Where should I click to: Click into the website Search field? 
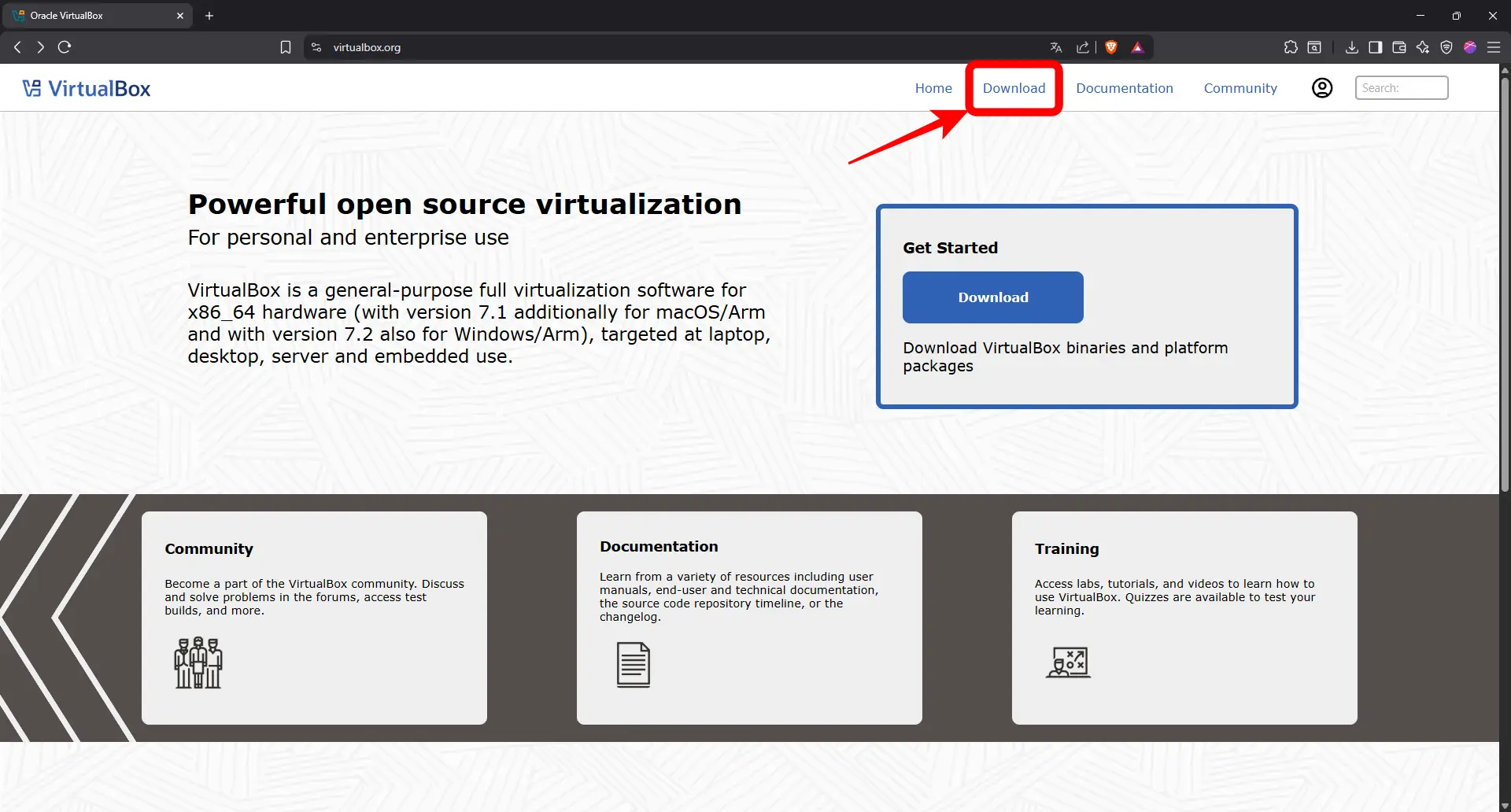tap(1401, 88)
